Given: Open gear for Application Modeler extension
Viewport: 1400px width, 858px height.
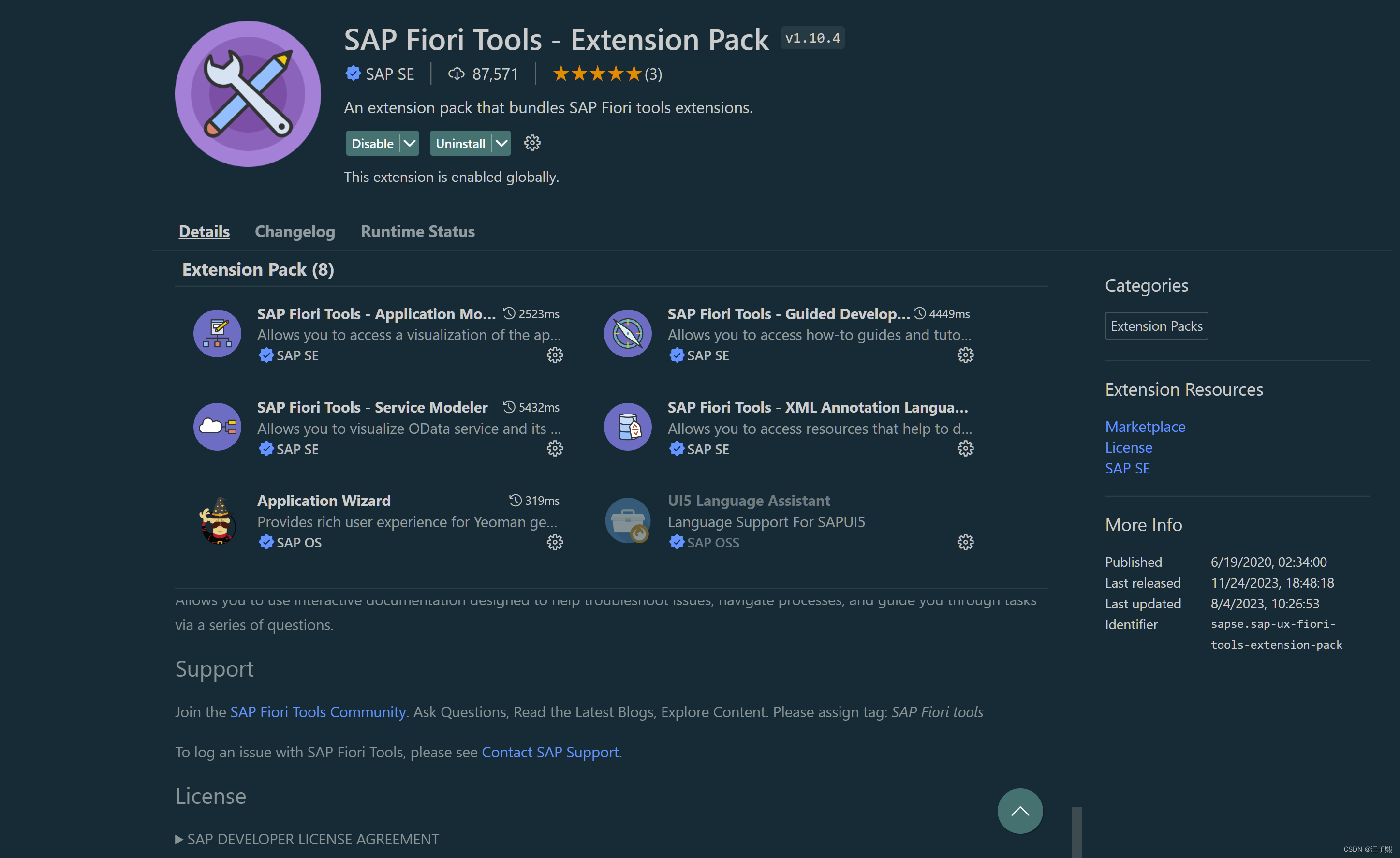Looking at the screenshot, I should (x=555, y=355).
